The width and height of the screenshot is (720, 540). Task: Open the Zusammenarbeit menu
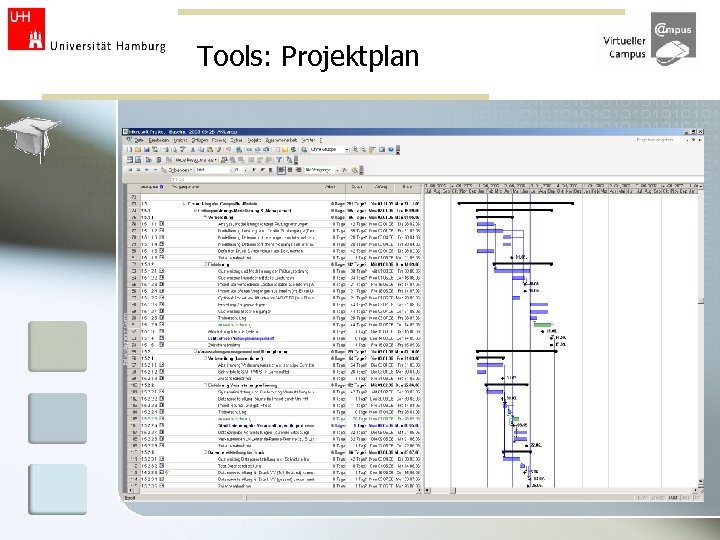(281, 140)
